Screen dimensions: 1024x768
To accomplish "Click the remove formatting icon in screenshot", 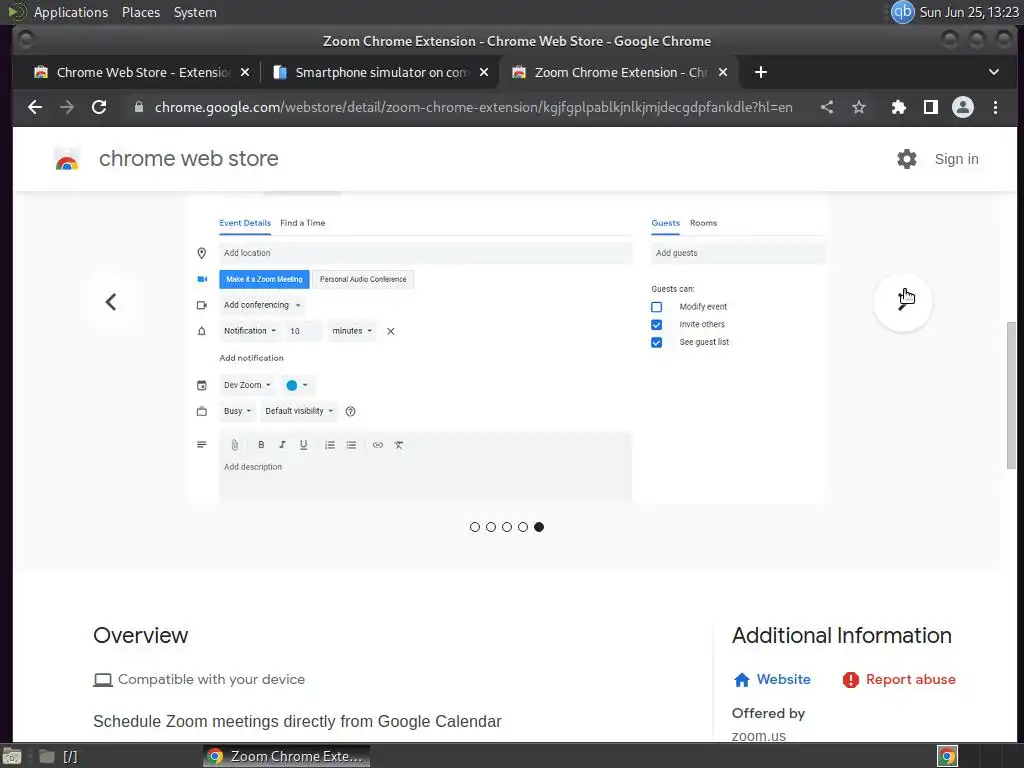I will tap(398, 445).
